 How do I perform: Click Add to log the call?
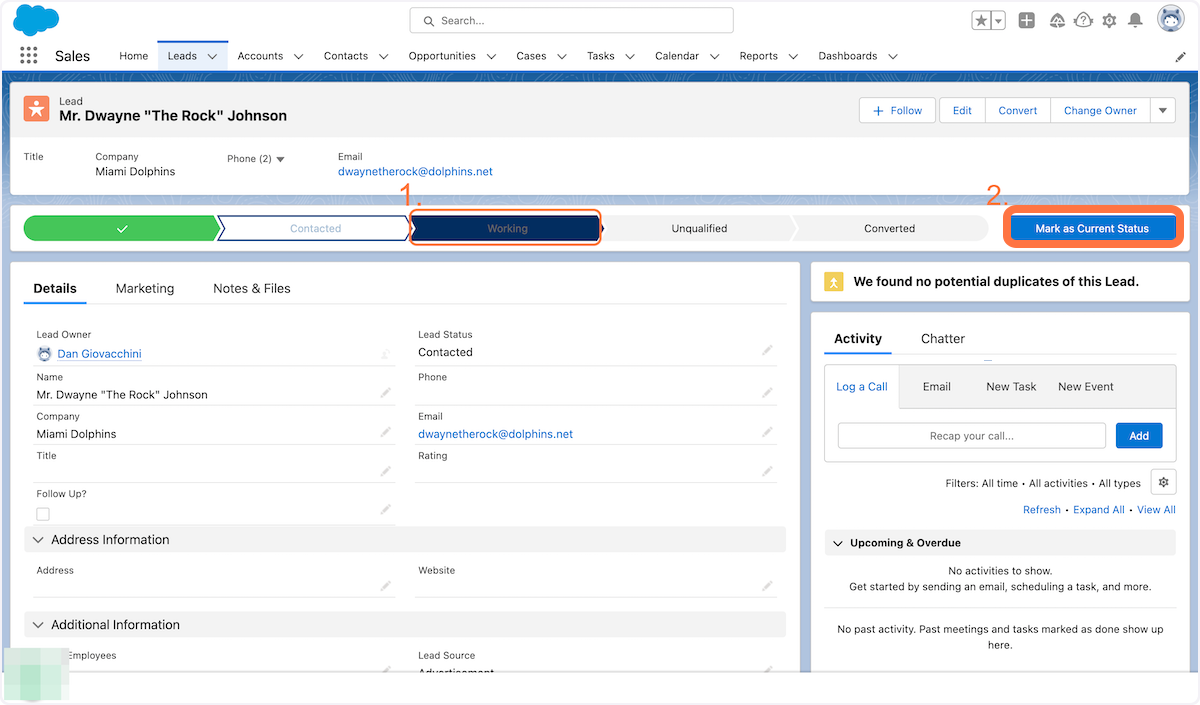1139,435
